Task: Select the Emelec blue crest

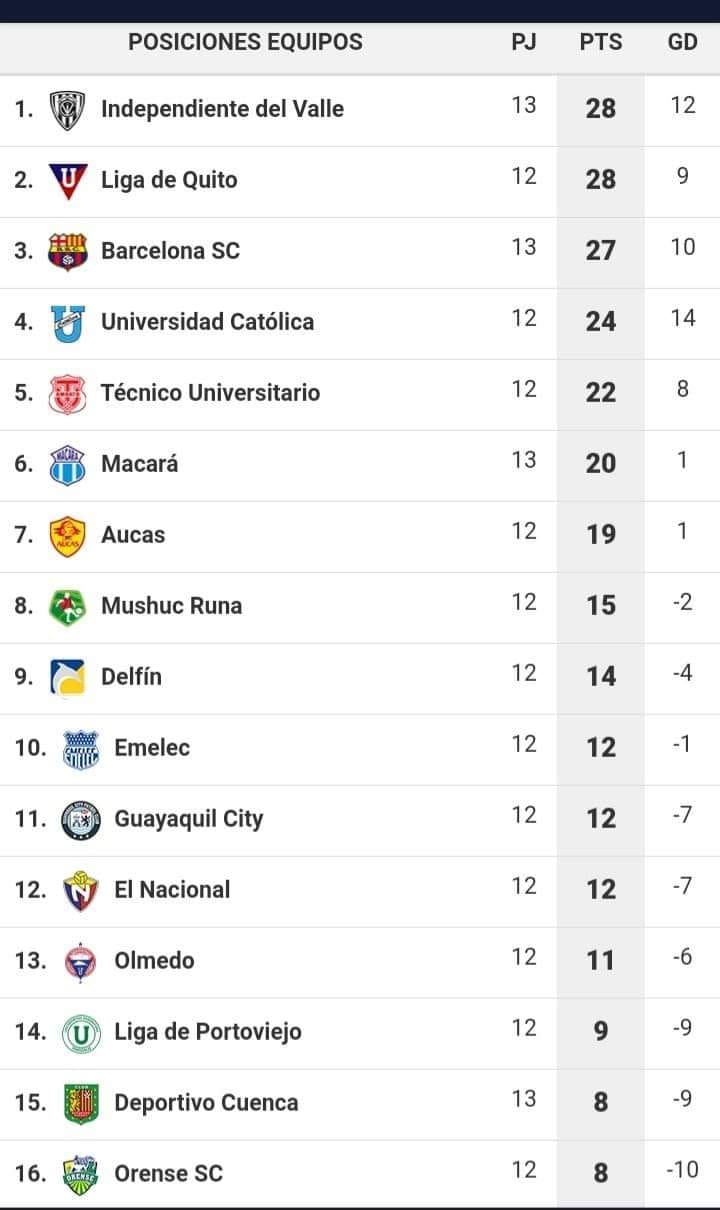Action: (81, 748)
